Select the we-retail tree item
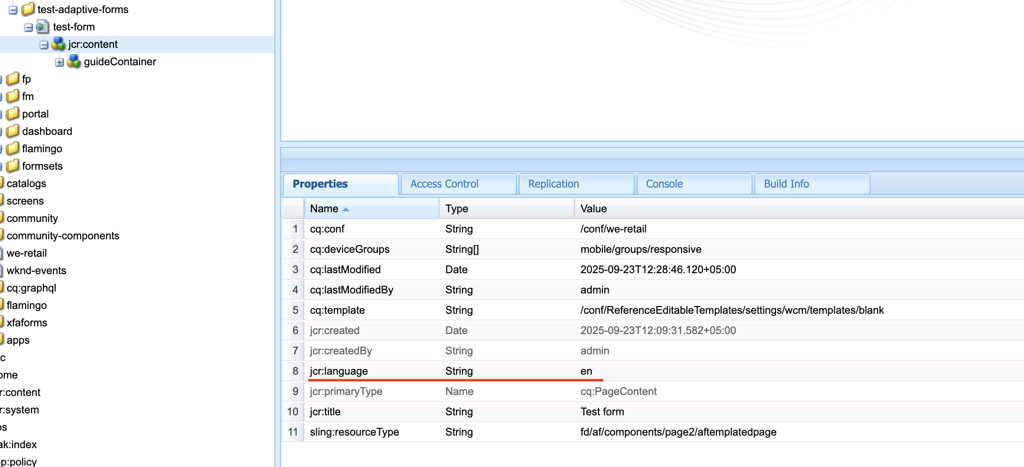The height and width of the screenshot is (467, 1024). tap(27, 253)
